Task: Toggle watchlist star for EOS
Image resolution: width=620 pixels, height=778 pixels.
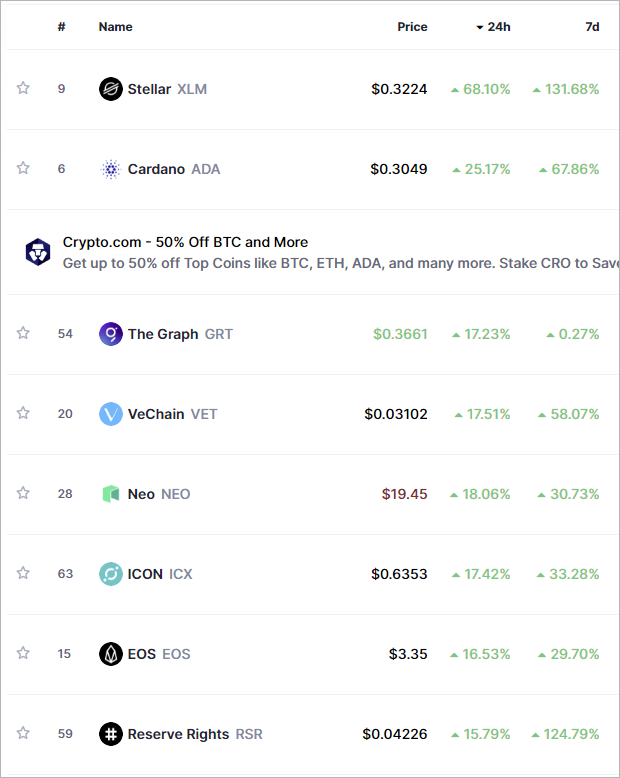Action: pos(23,653)
